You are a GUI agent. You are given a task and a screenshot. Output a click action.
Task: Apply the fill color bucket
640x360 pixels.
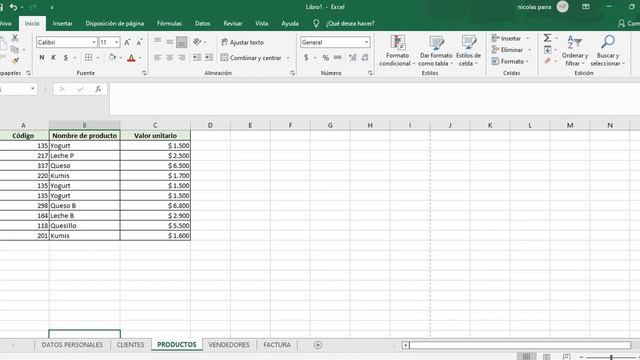click(x=112, y=58)
